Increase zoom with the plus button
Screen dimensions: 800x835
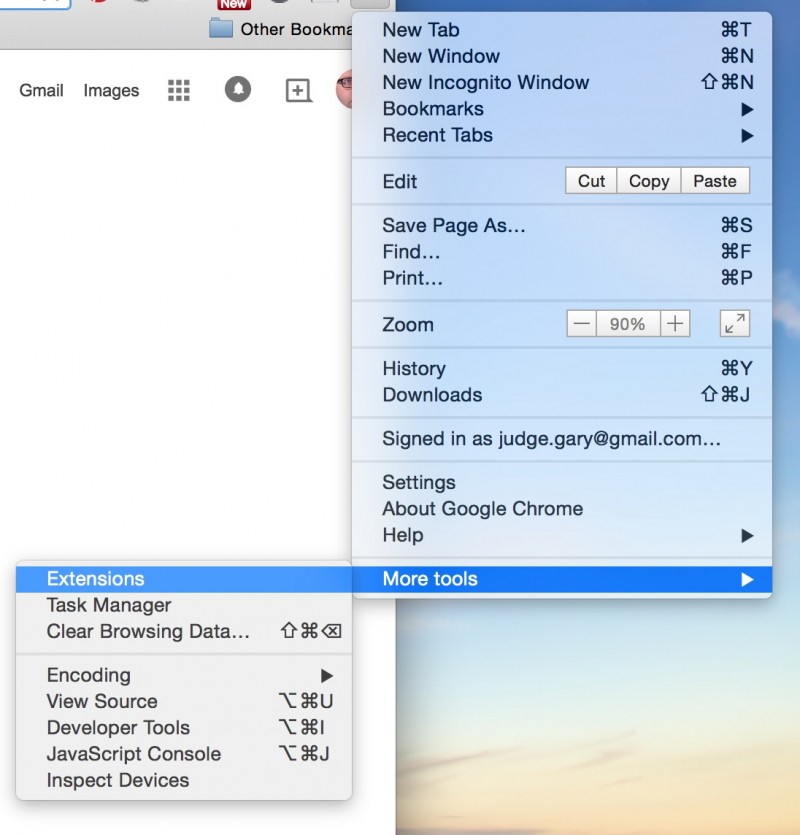click(675, 323)
